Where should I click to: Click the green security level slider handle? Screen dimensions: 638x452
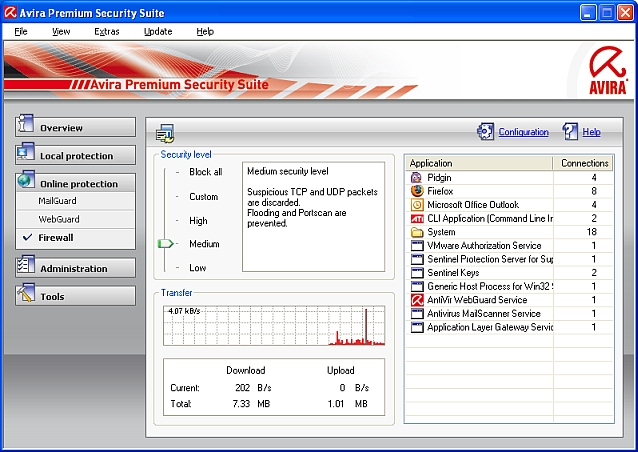point(165,244)
